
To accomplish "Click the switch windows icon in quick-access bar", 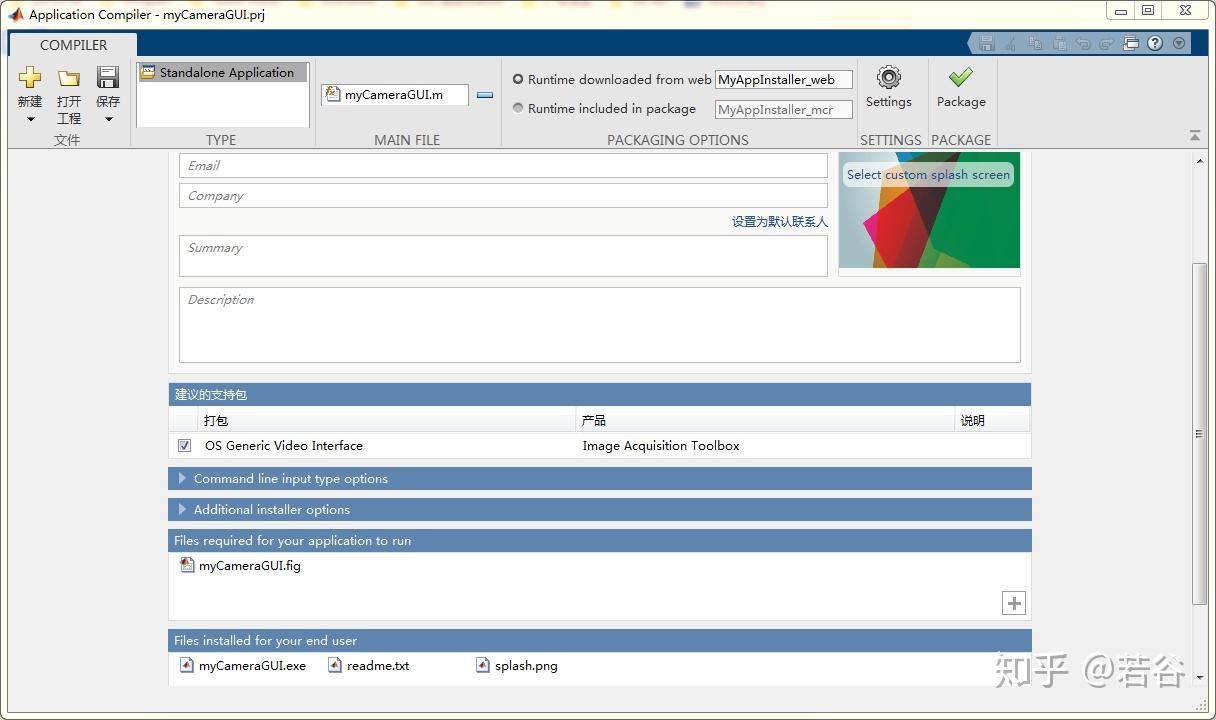I will (1131, 43).
